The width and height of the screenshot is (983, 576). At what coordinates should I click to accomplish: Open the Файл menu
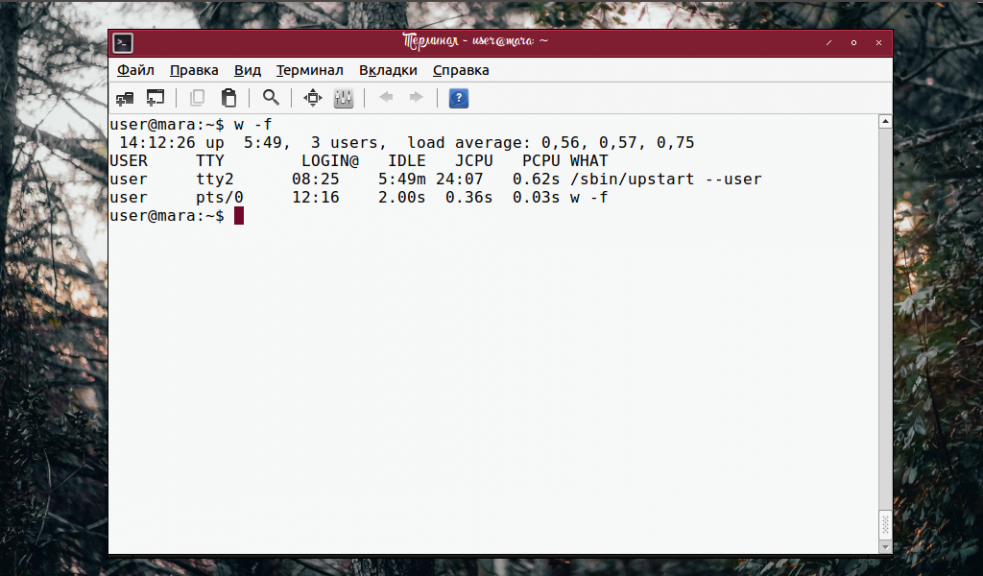click(135, 70)
